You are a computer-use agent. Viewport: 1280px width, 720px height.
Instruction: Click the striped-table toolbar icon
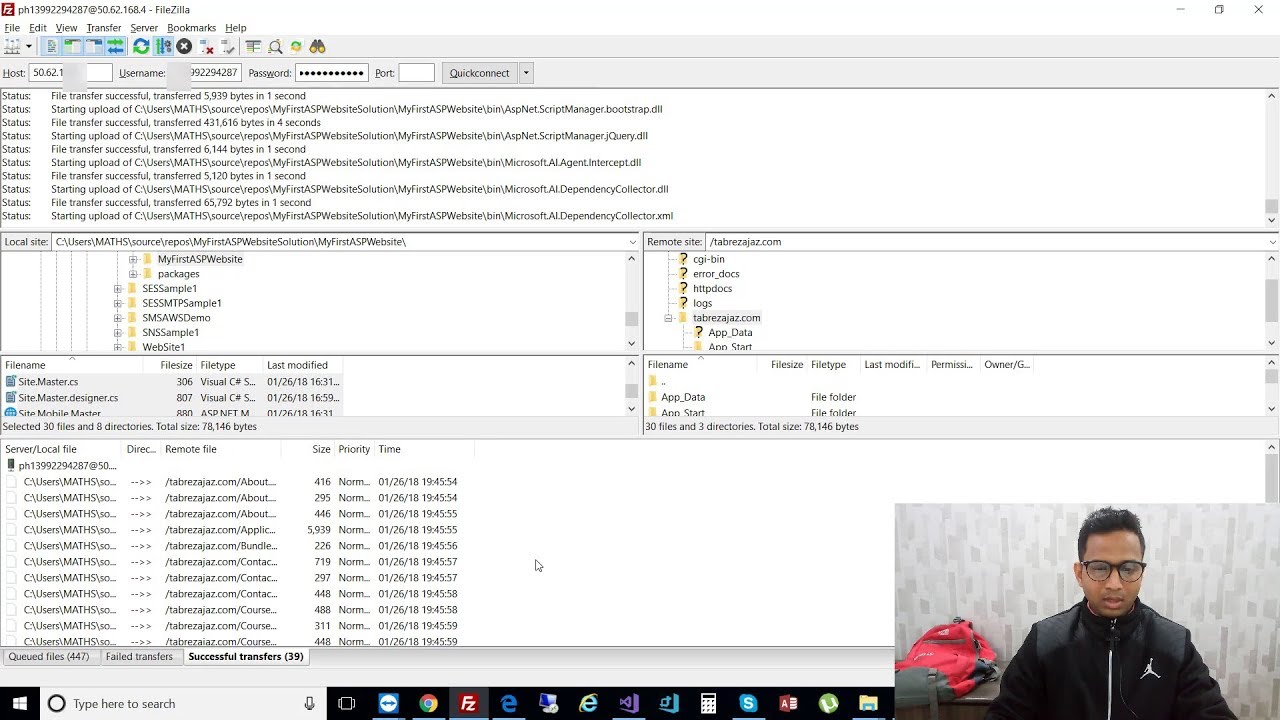(x=253, y=47)
